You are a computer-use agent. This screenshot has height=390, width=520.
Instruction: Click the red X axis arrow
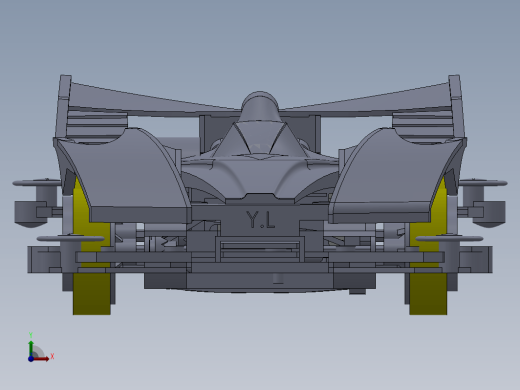tap(41, 359)
